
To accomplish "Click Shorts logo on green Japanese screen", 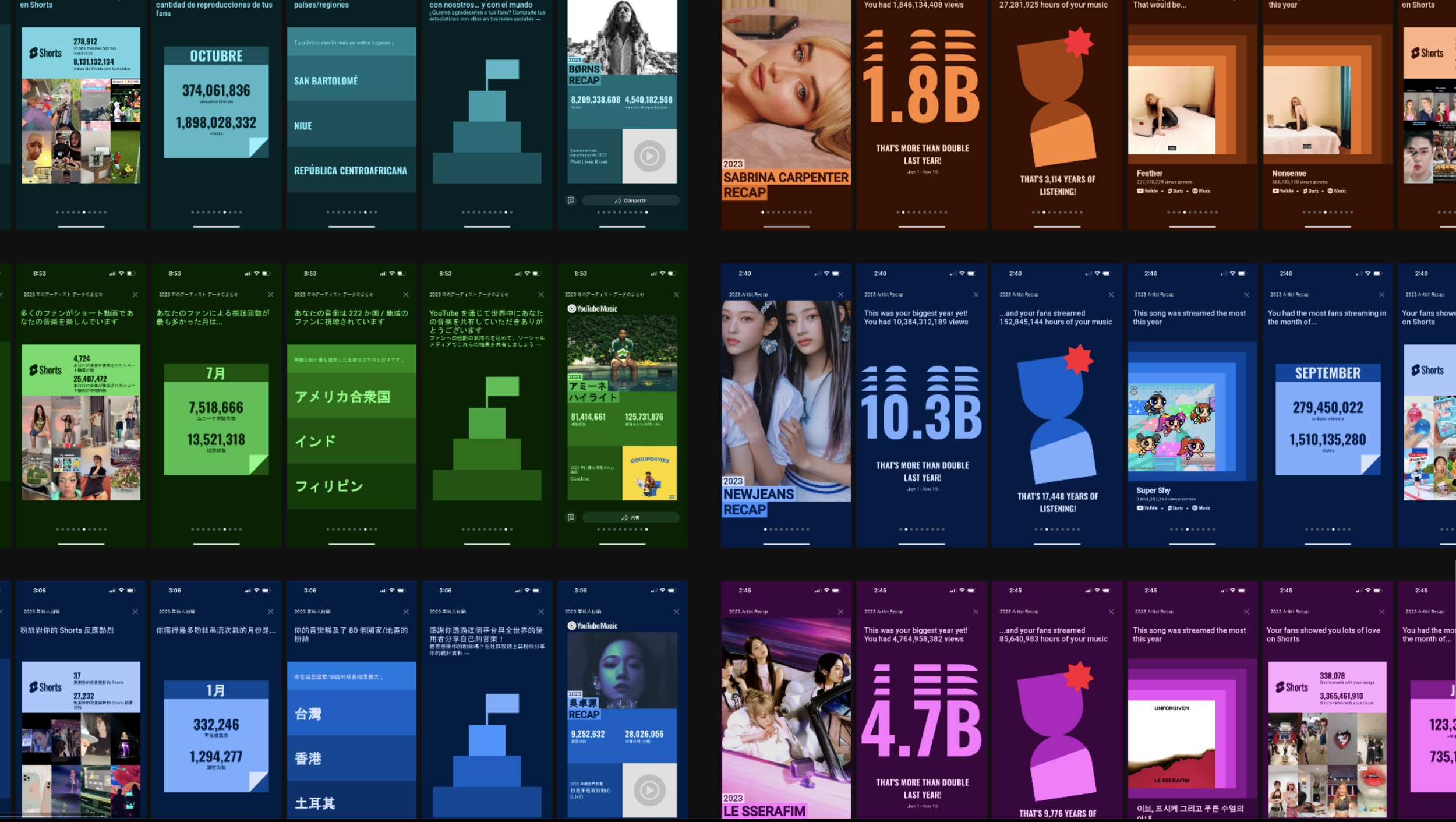I will pyautogui.click(x=46, y=371).
